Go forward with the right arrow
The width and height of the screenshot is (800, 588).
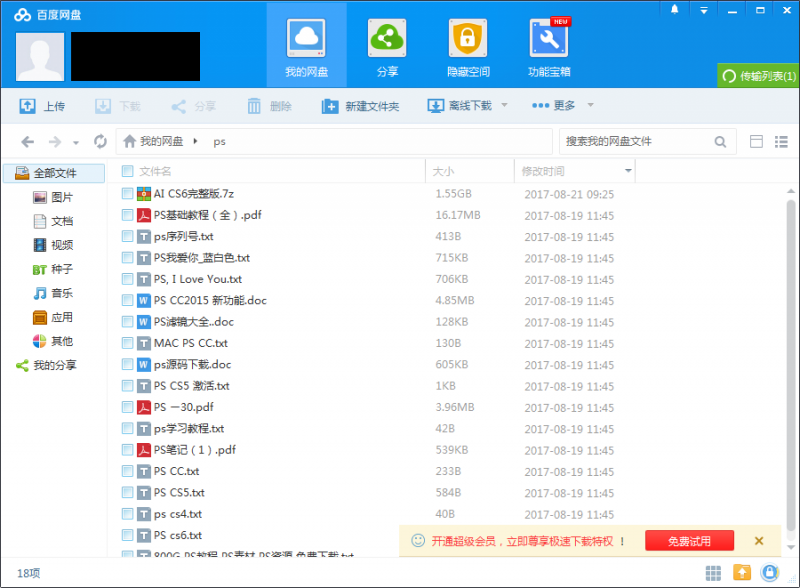pyautogui.click(x=55, y=141)
